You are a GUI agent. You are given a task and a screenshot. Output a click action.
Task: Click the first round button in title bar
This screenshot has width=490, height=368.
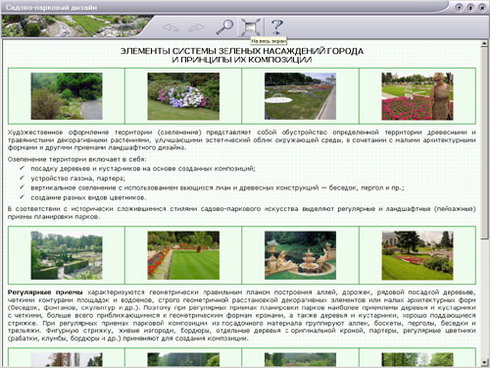[x=459, y=7]
